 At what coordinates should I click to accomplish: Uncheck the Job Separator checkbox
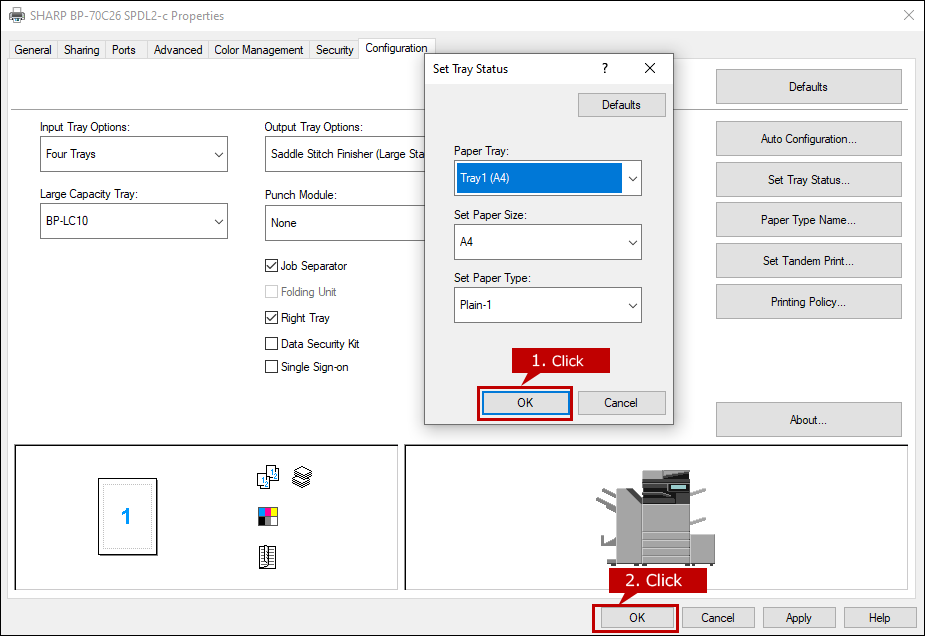[x=271, y=266]
